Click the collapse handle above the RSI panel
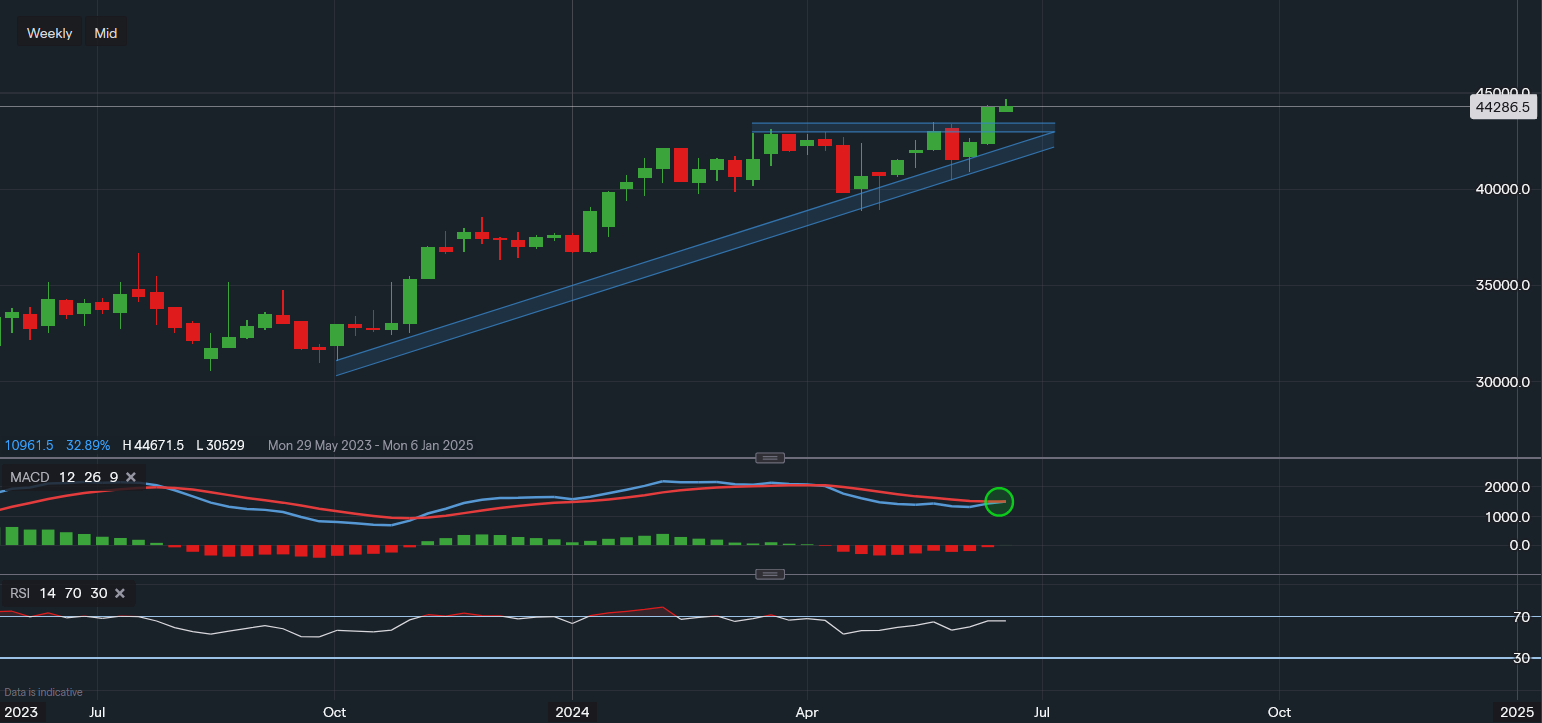Viewport: 1542px width, 723px height. [x=770, y=573]
